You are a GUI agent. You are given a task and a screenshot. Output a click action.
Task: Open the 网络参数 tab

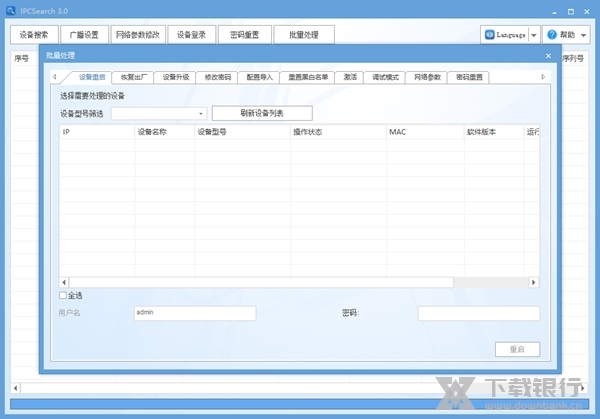tap(427, 77)
